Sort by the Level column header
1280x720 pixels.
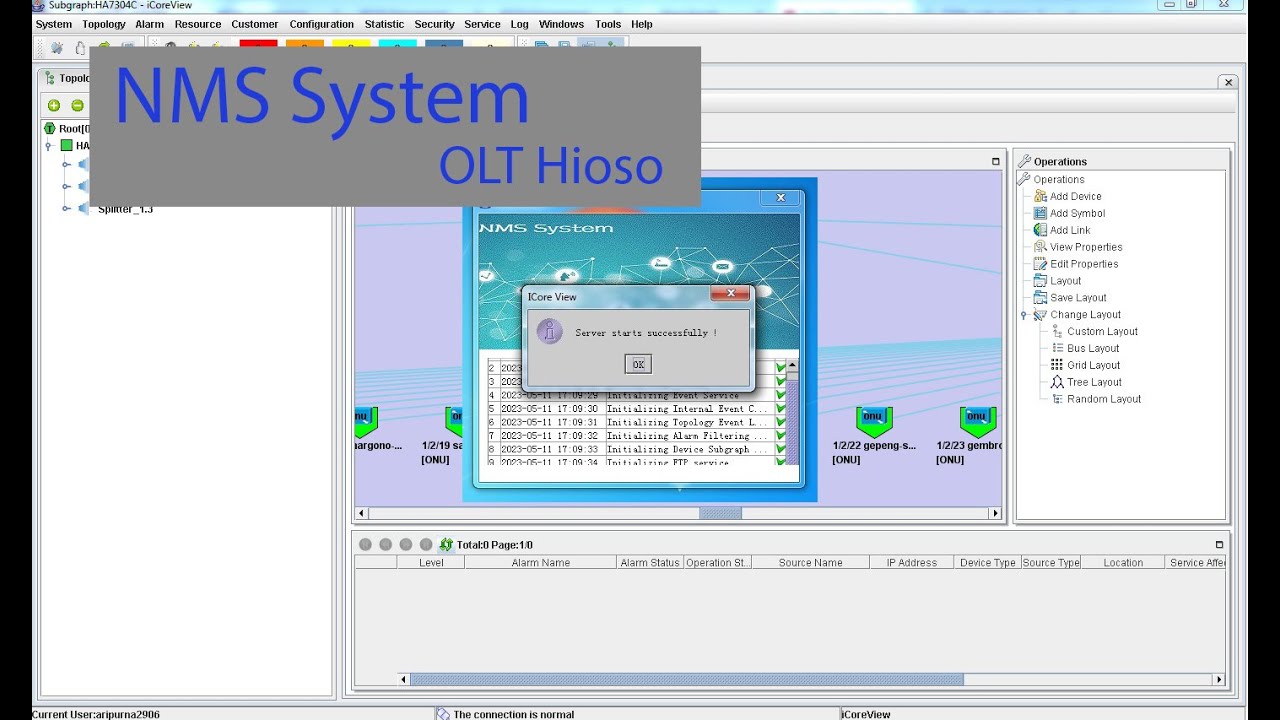(431, 563)
